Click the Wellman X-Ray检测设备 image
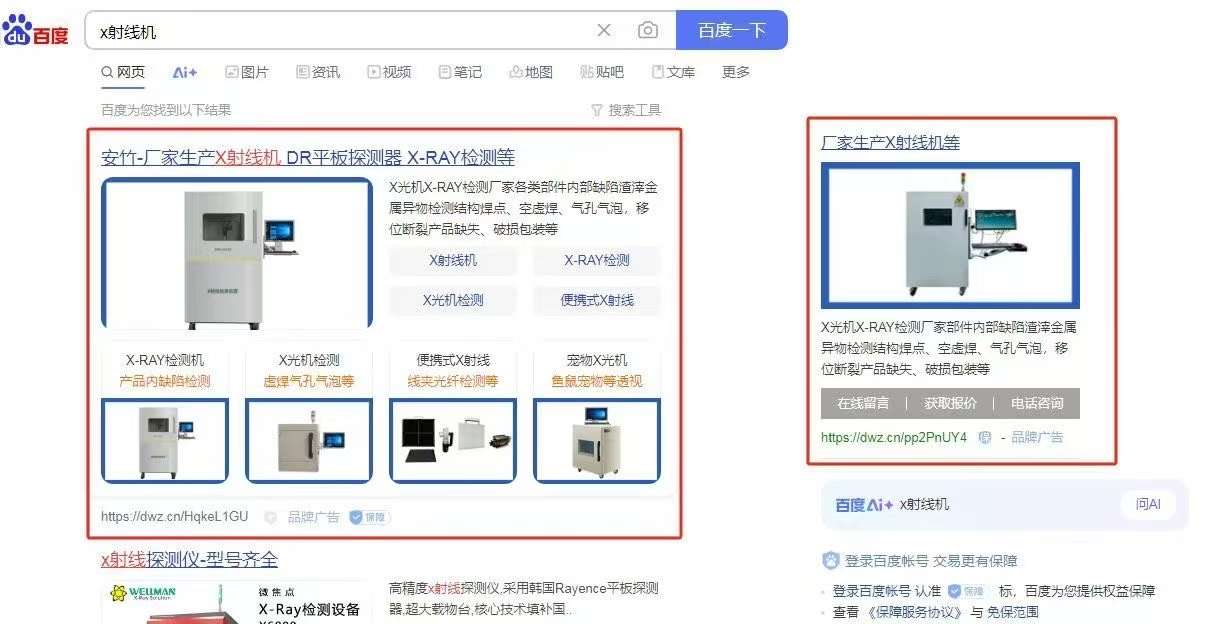Viewport: 1216px width, 624px height. (x=236, y=602)
